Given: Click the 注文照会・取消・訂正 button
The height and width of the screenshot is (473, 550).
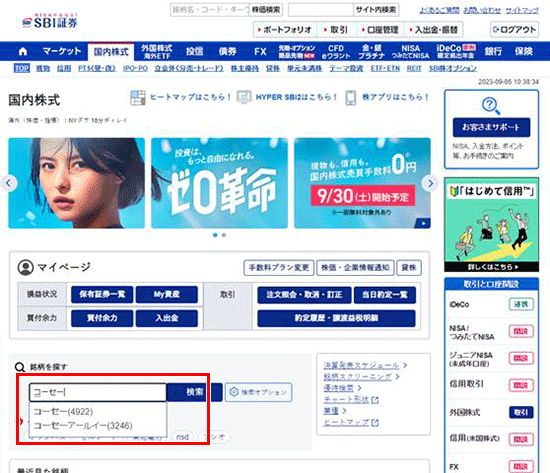Looking at the screenshot, I should click(304, 295).
